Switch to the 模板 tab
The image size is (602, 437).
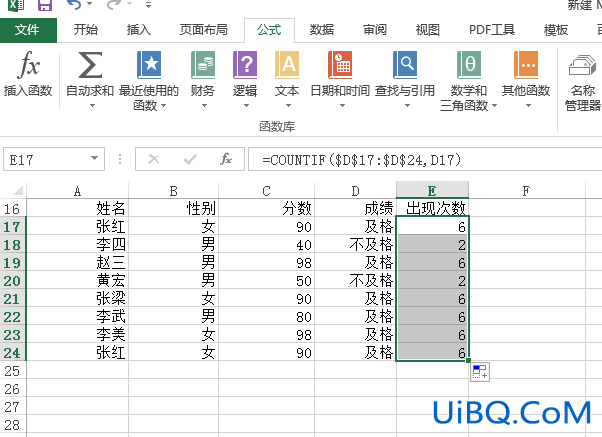tap(556, 30)
